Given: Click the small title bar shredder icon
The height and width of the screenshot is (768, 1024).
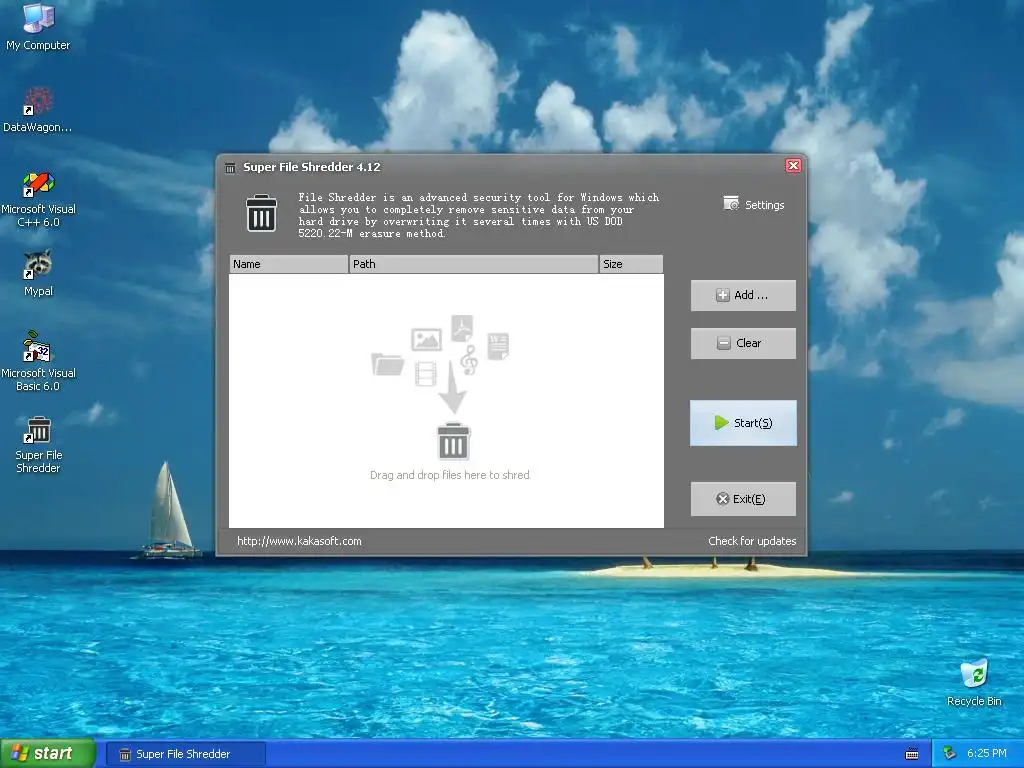Looking at the screenshot, I should pyautogui.click(x=230, y=168).
